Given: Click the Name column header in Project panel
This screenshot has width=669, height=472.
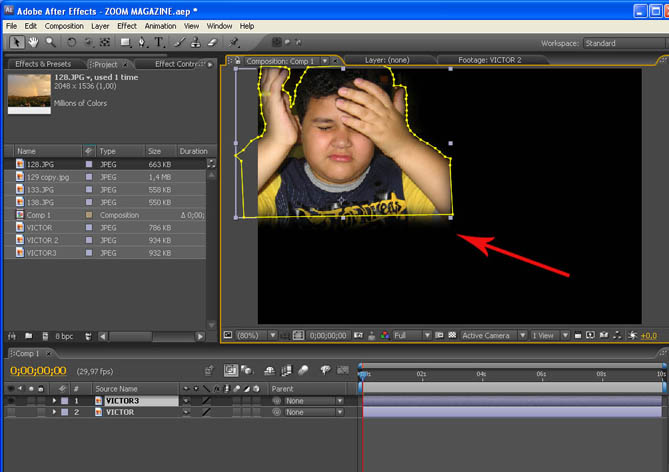Looking at the screenshot, I should pos(26,151).
